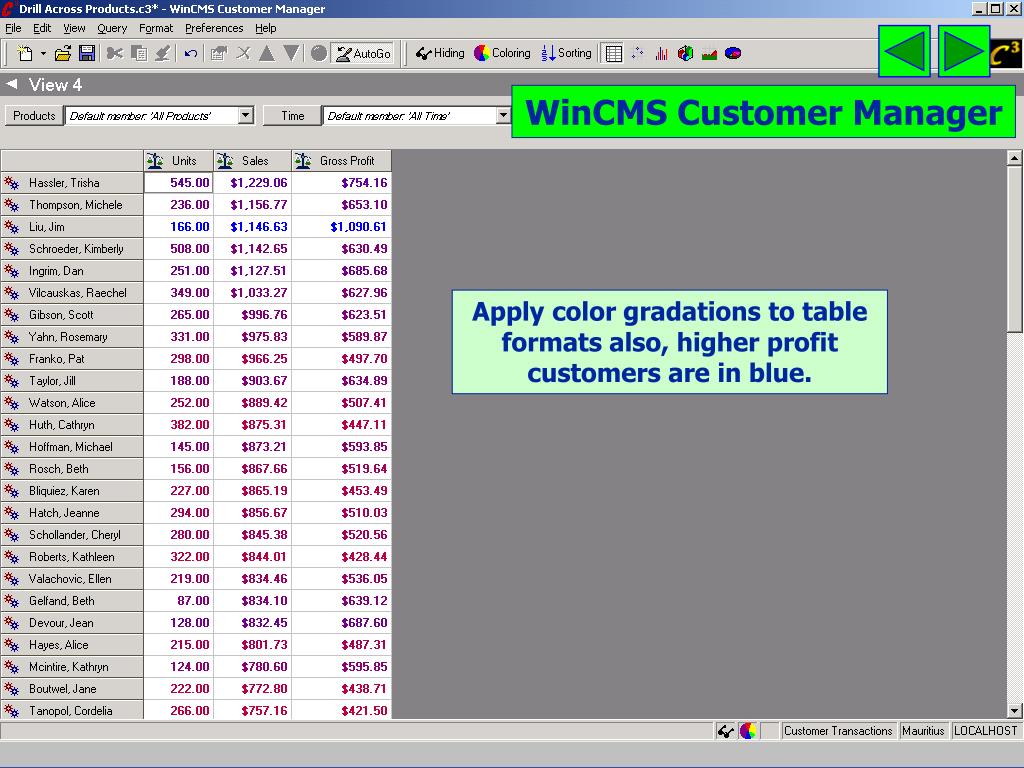Open the Sorting tool
The image size is (1024, 768).
pos(566,54)
